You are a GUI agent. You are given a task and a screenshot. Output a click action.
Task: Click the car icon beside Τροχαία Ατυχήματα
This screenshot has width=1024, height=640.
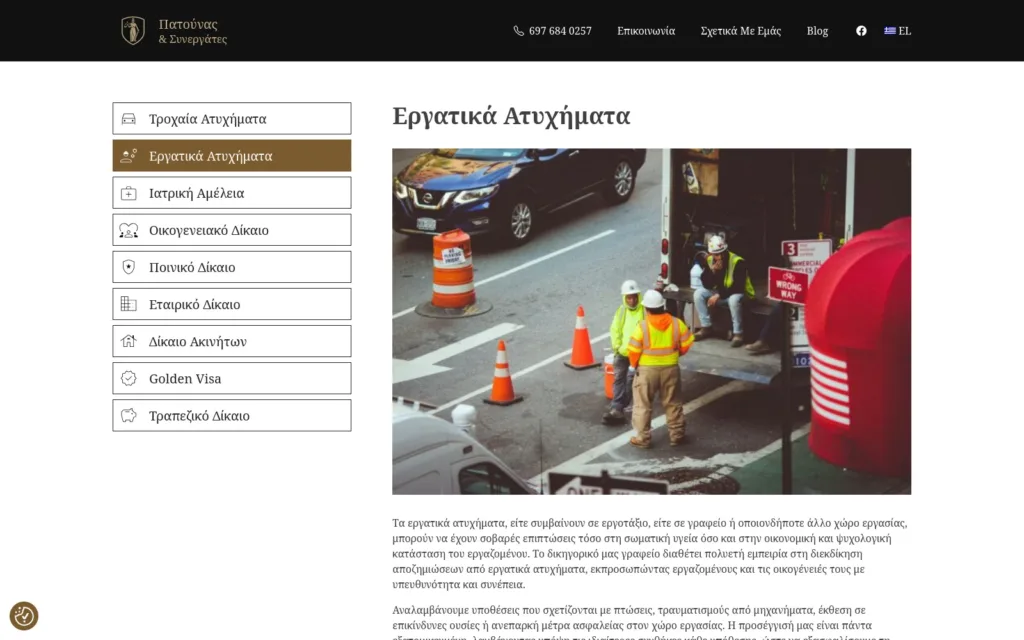click(128, 119)
